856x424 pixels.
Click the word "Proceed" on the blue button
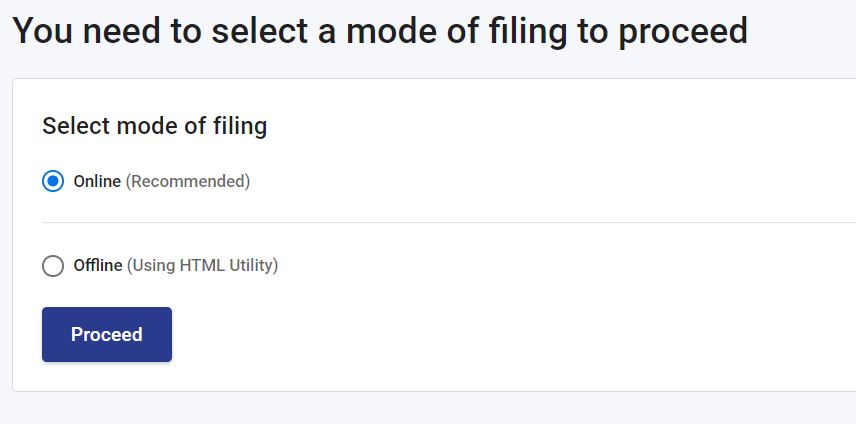click(107, 335)
